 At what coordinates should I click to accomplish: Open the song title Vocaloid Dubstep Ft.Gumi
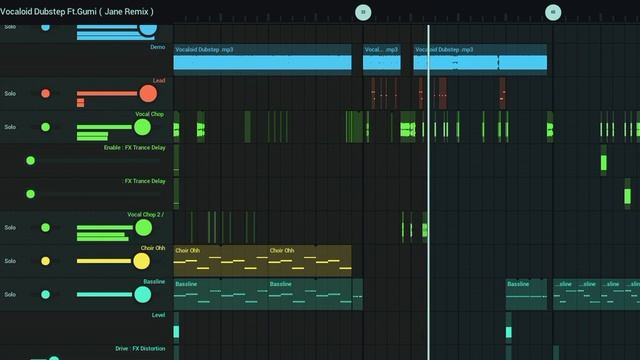click(77, 11)
